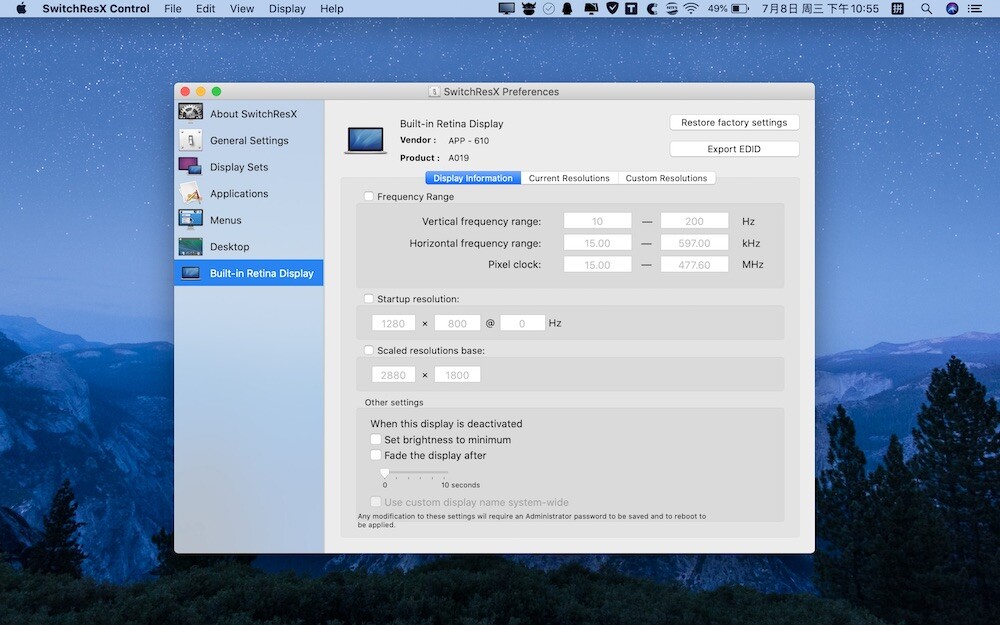Click the circled checkmark menu bar icon
The width and height of the screenshot is (1000, 625).
(x=548, y=8)
